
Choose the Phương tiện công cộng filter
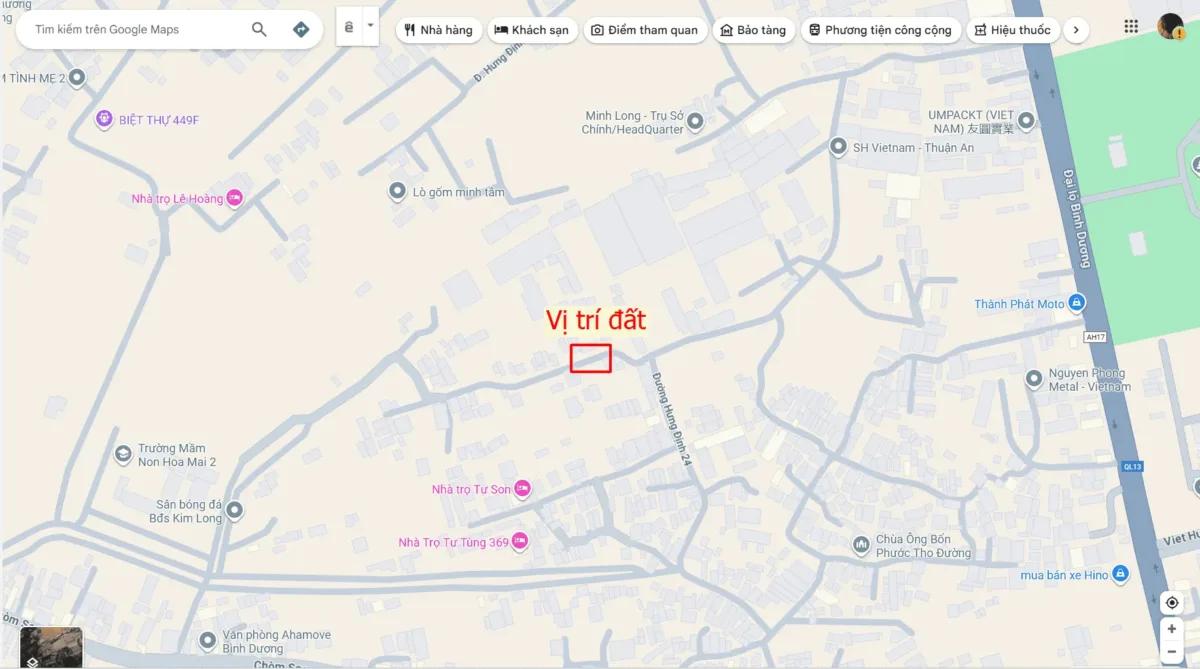click(881, 30)
